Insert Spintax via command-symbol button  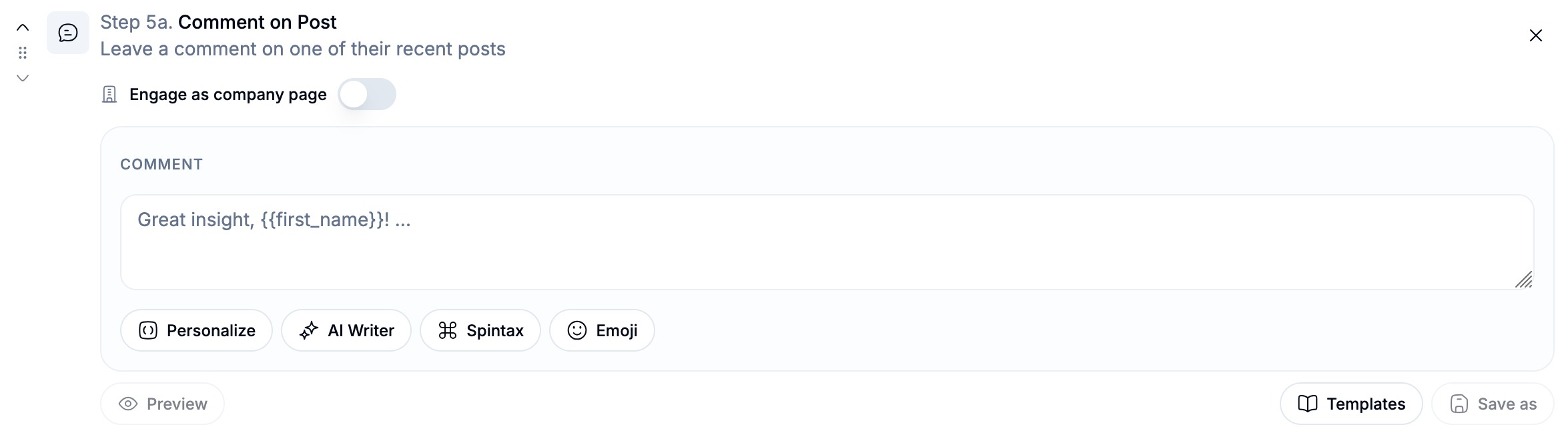480,330
